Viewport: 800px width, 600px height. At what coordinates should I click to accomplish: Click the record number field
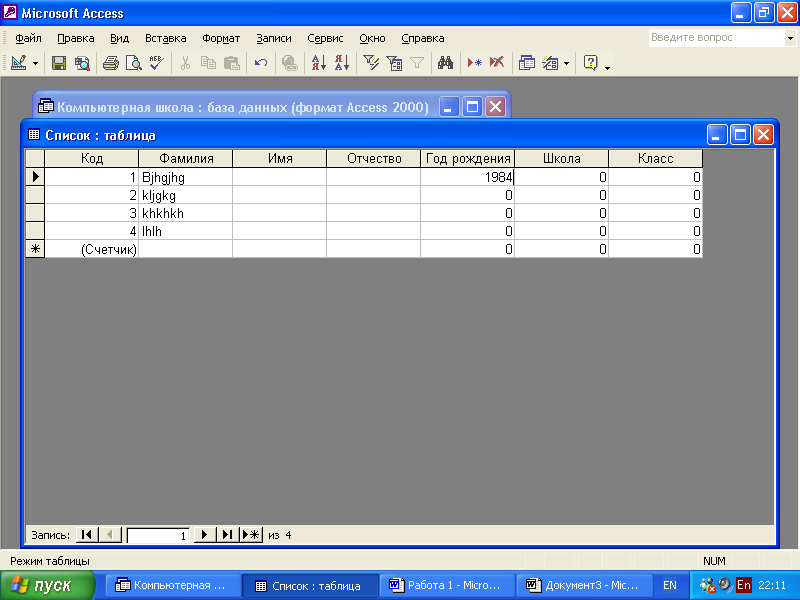click(x=158, y=535)
